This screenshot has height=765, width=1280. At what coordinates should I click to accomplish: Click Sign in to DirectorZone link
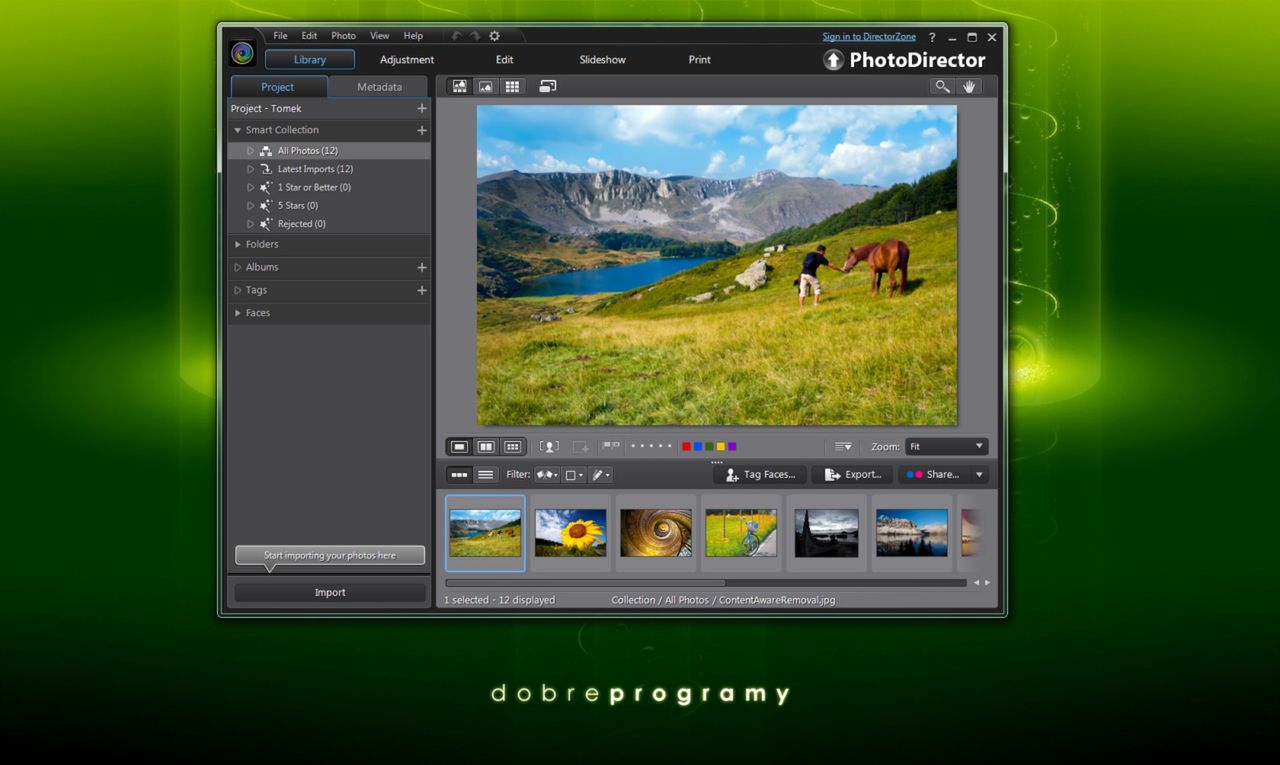pyautogui.click(x=869, y=37)
